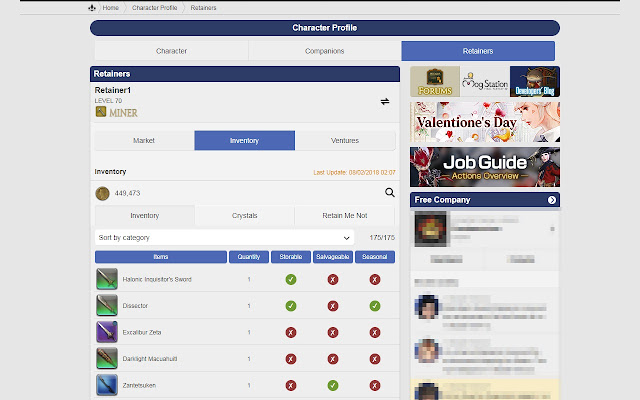This screenshot has width=640, height=400.
Task: Sort by the Salvageable column header
Action: [x=333, y=257]
